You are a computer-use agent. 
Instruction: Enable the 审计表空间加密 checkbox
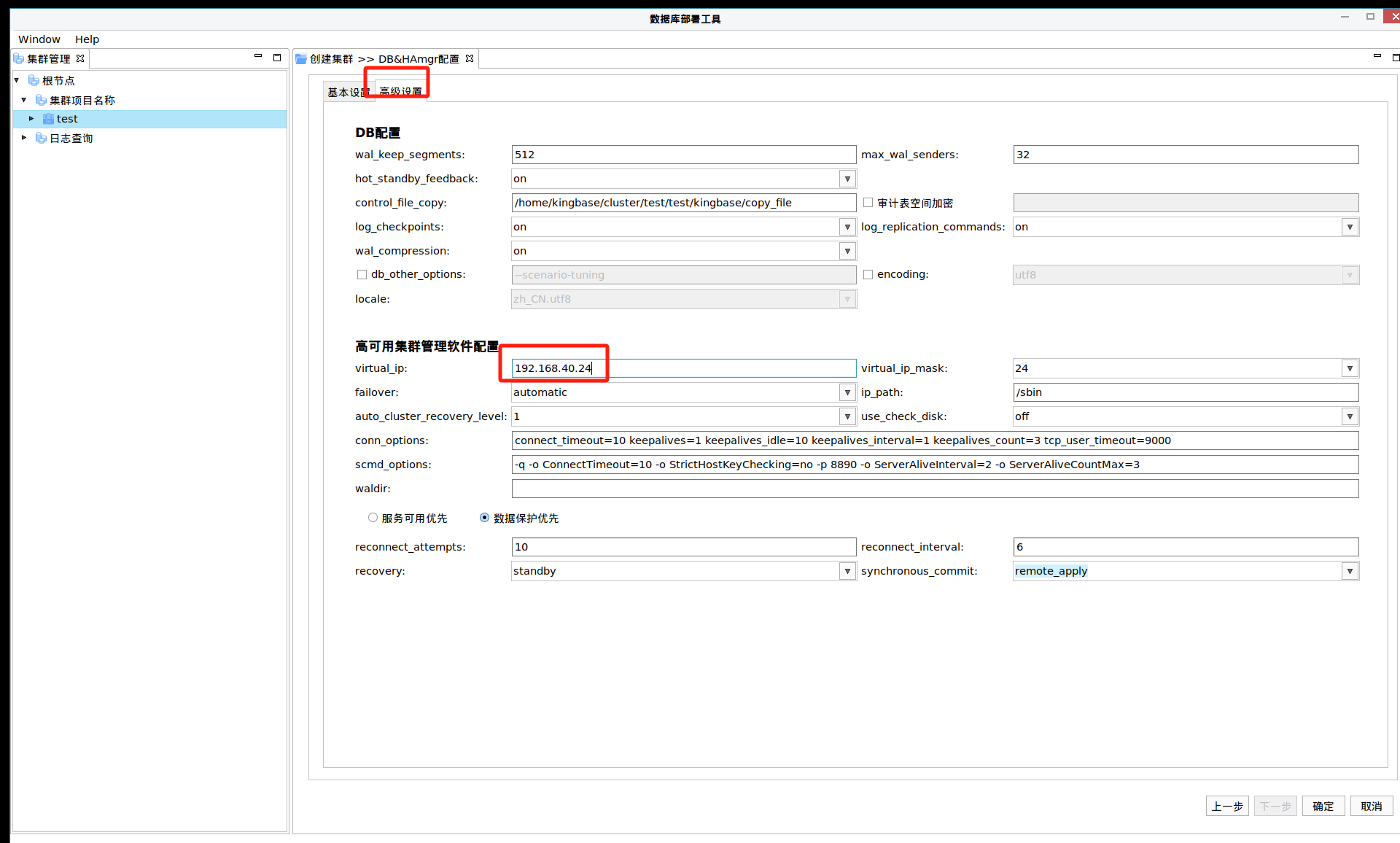868,203
